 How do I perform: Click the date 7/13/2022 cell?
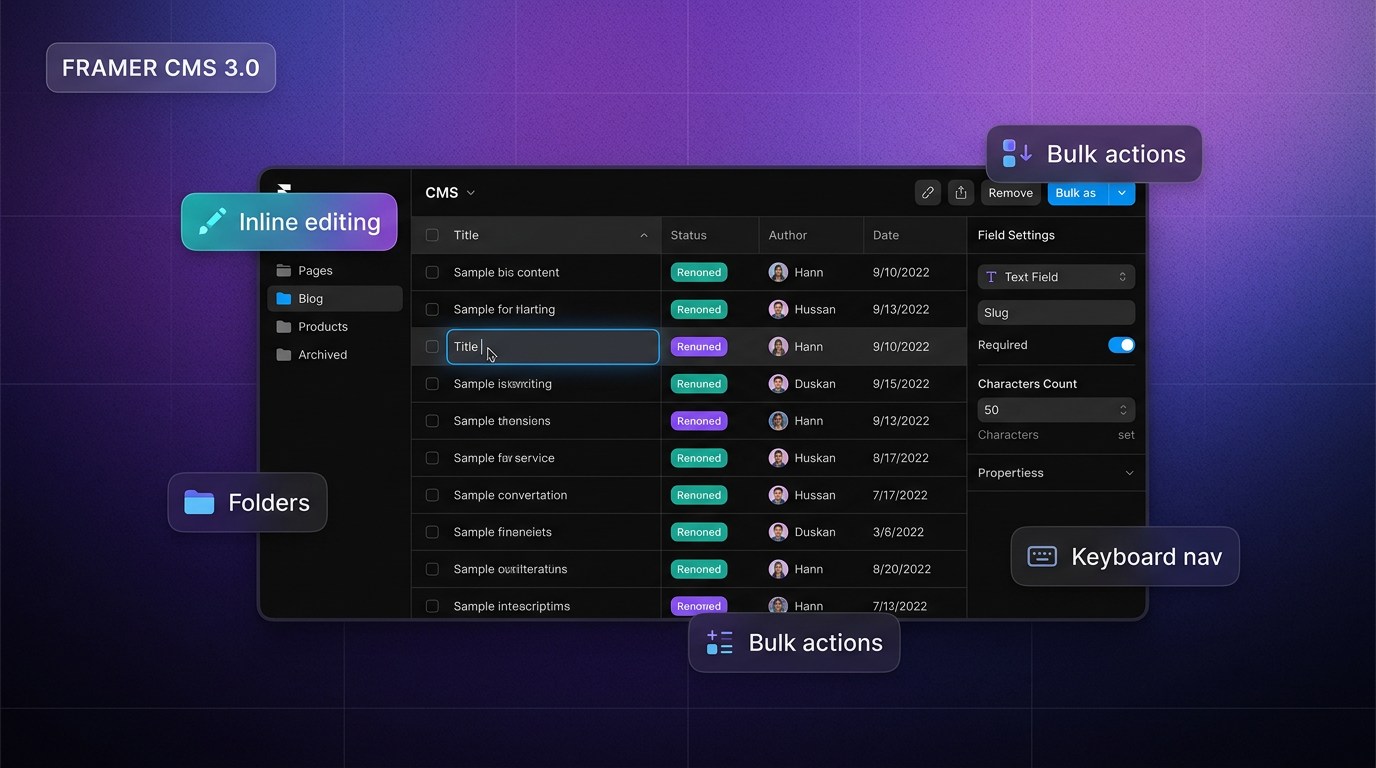pyautogui.click(x=901, y=606)
